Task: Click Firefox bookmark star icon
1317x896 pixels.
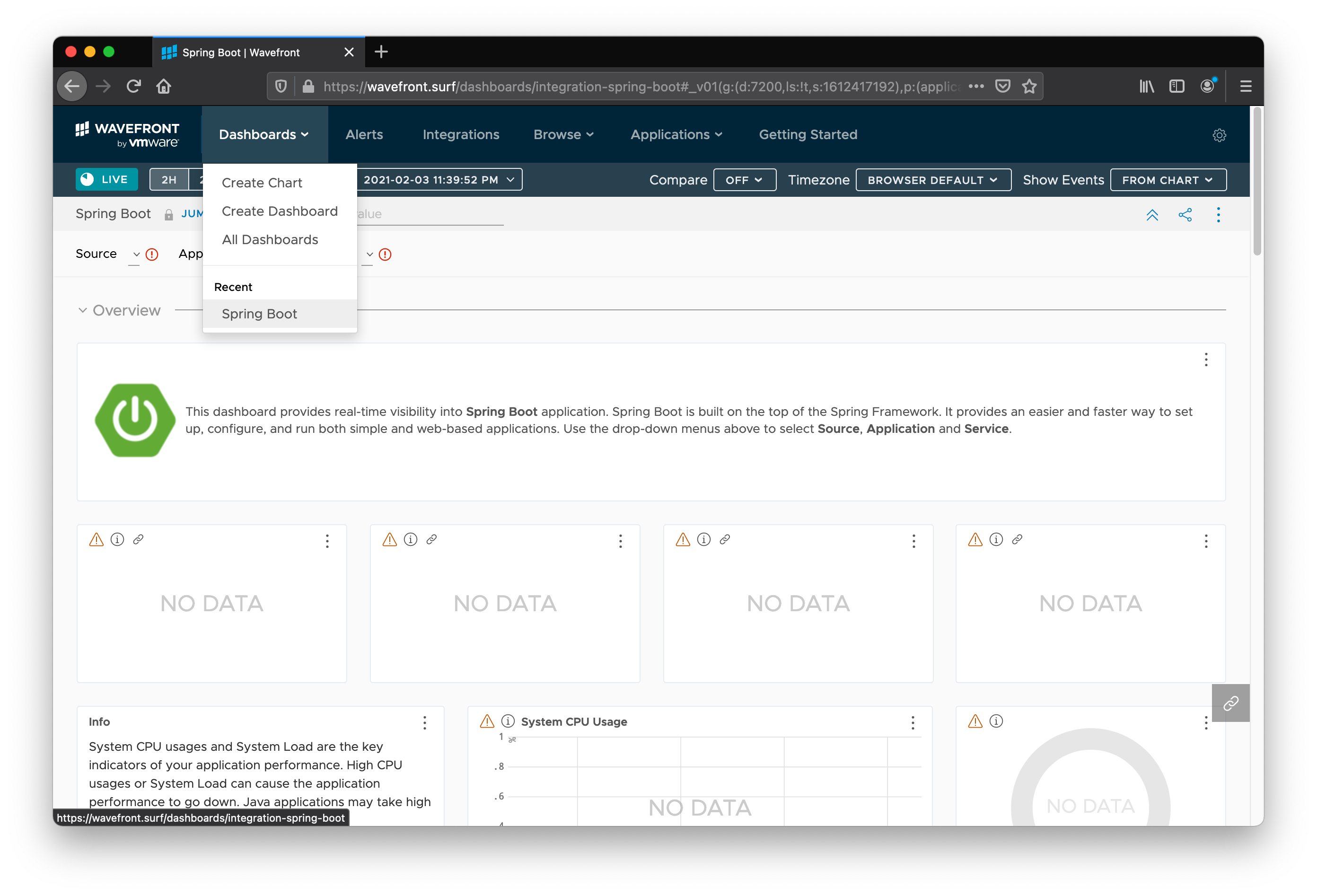Action: 1029,86
